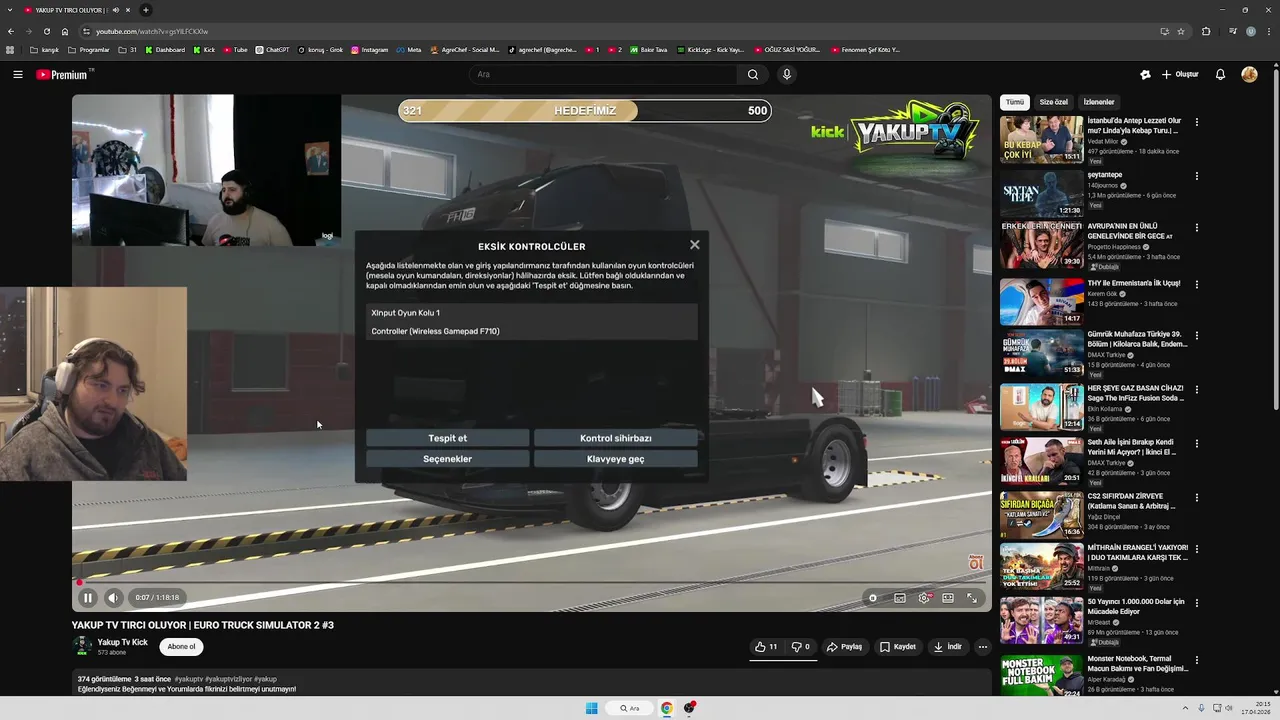Toggle autoplay switch in the player controls
This screenshot has width=1280, height=720.
coord(873,598)
